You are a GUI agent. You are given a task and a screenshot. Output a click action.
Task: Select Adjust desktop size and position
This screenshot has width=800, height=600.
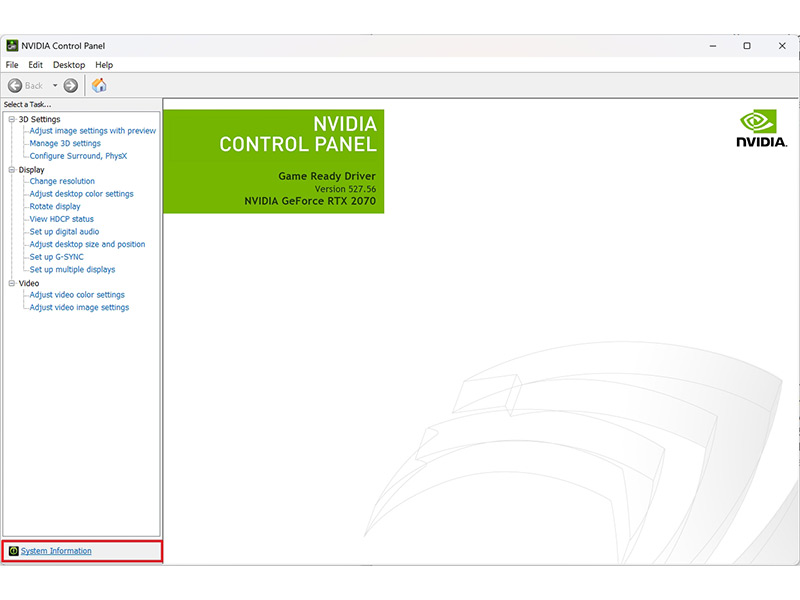click(87, 244)
